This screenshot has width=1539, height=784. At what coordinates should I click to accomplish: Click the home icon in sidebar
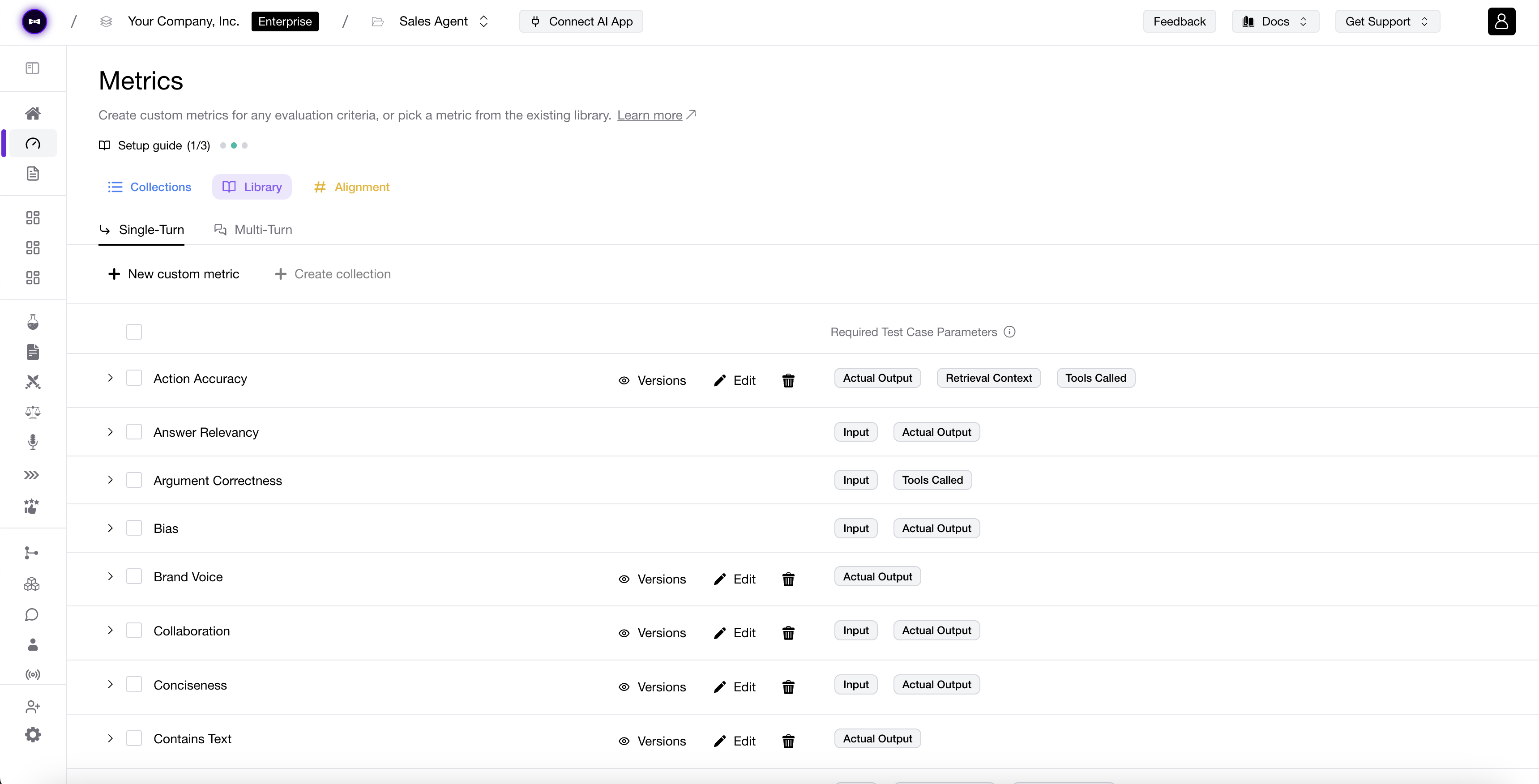coord(33,114)
